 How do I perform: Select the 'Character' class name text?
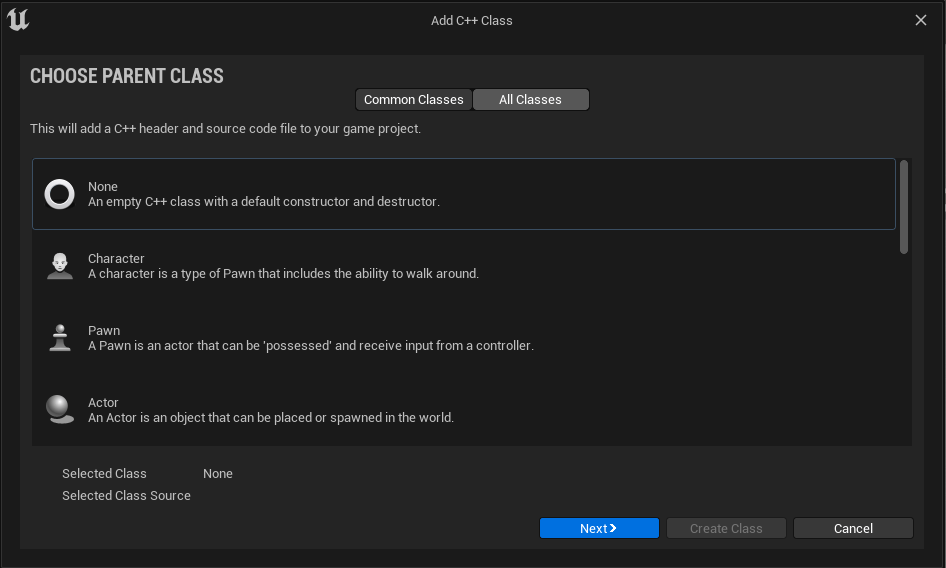coord(116,258)
